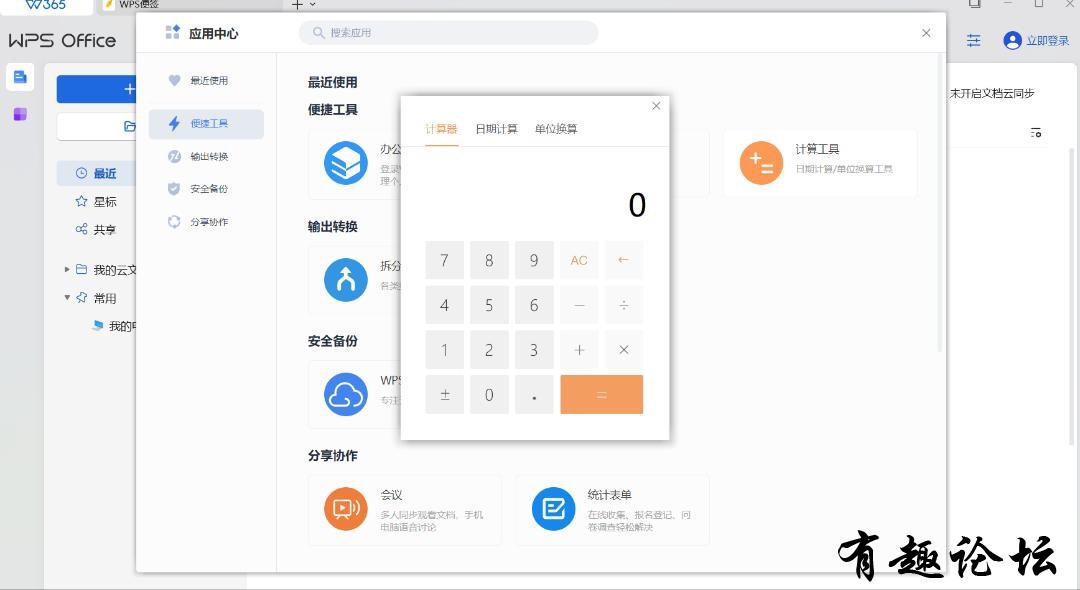
Task: Click the 搜索应用 search field
Action: tap(448, 32)
